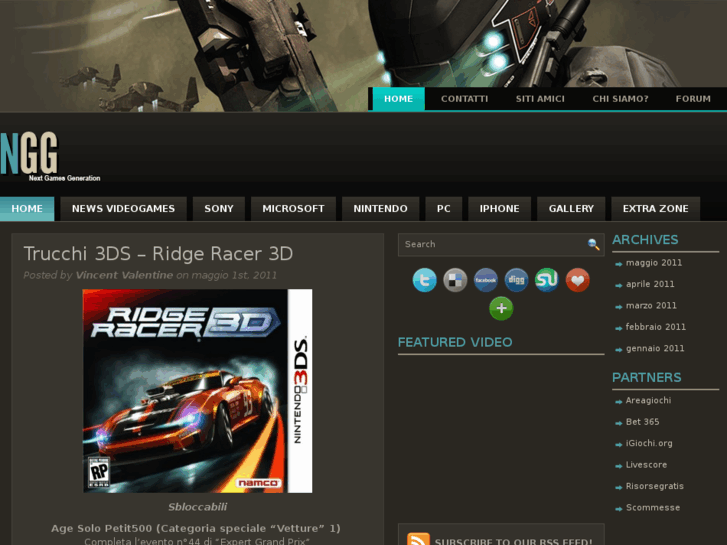
Task: Open author Vincent Valentine link
Action: [124, 275]
